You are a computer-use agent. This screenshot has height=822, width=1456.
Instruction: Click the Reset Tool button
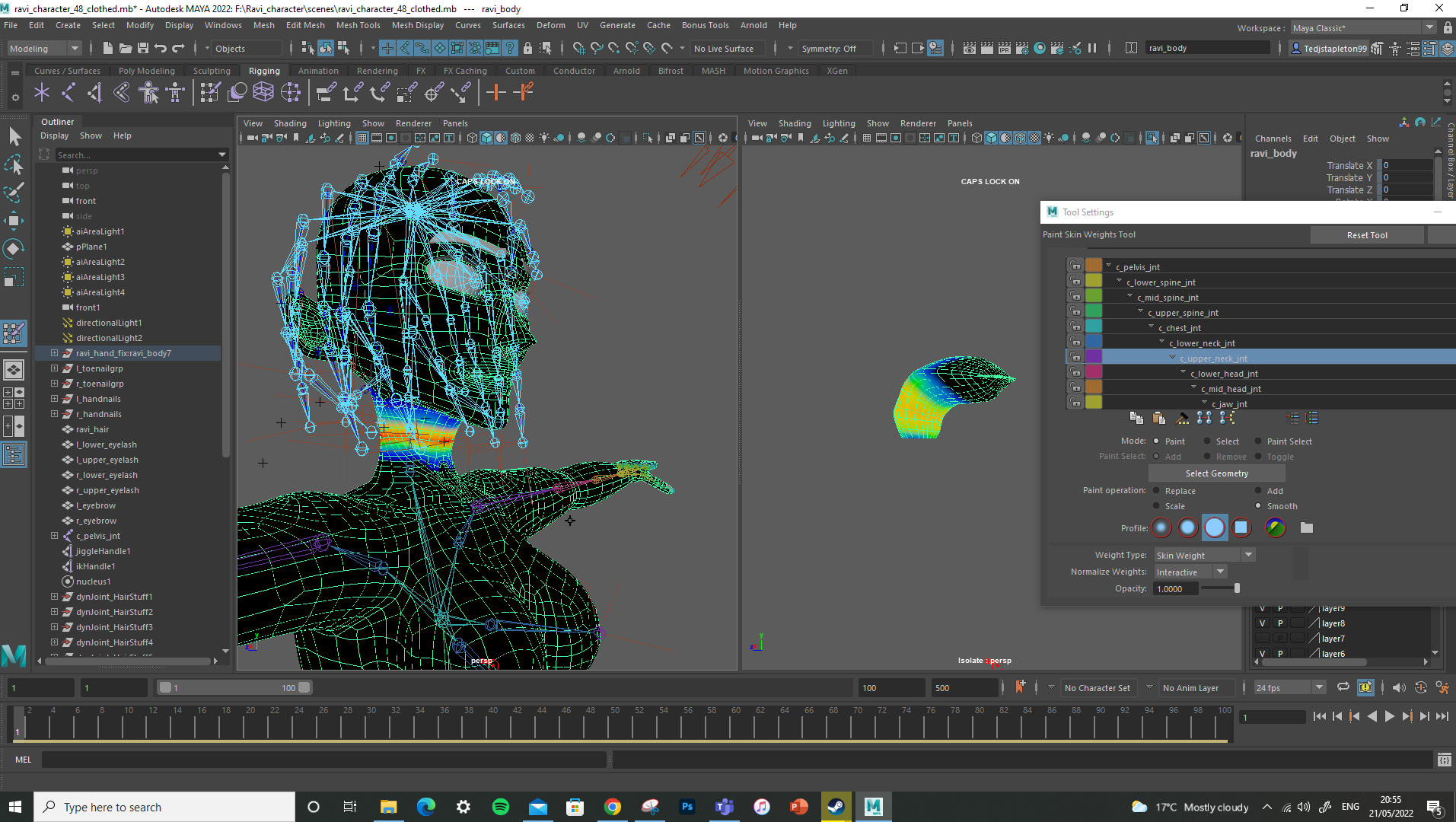1367,235
